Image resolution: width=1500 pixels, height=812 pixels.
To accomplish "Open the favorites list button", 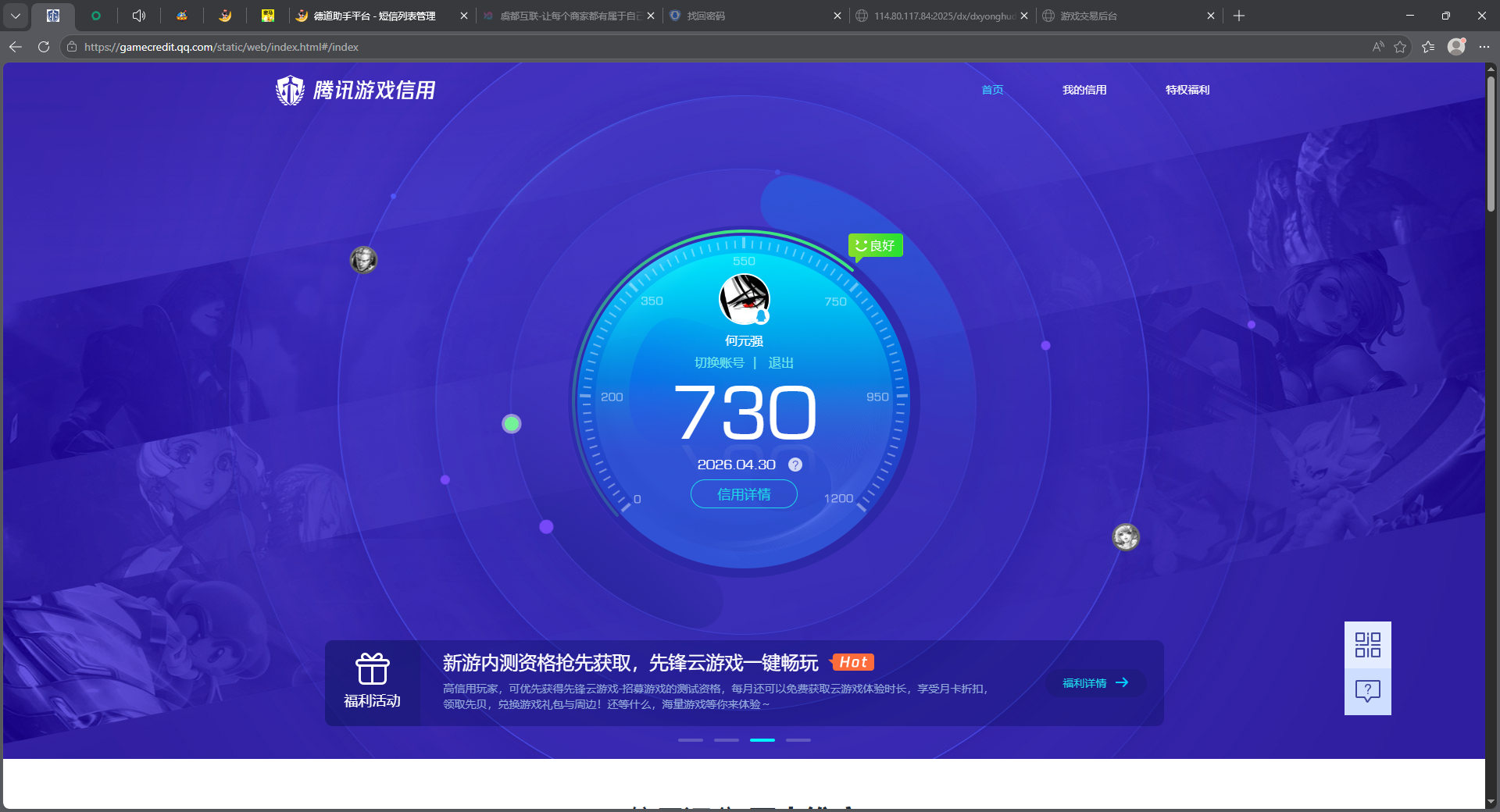I will click(x=1428, y=47).
